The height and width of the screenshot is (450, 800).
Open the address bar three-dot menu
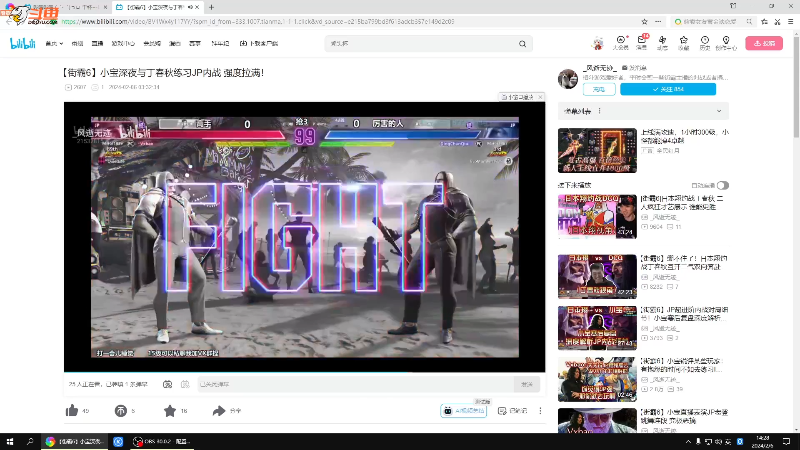[x=658, y=21]
